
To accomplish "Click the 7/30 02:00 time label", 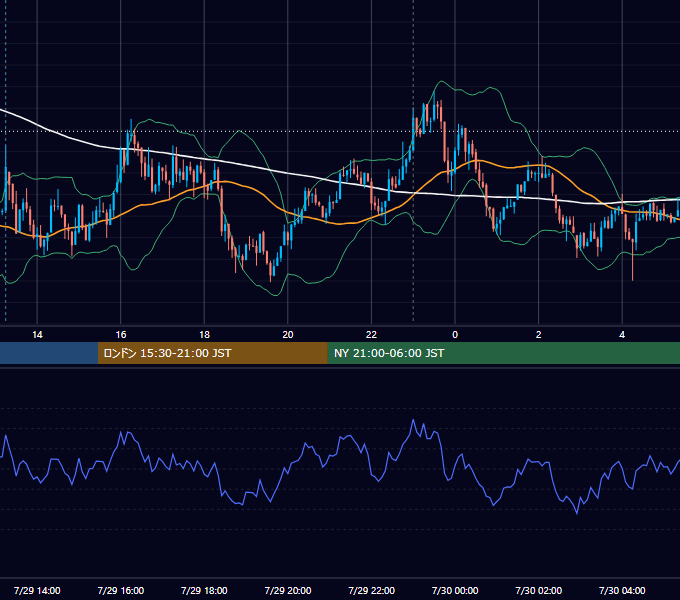I will 538,590.
